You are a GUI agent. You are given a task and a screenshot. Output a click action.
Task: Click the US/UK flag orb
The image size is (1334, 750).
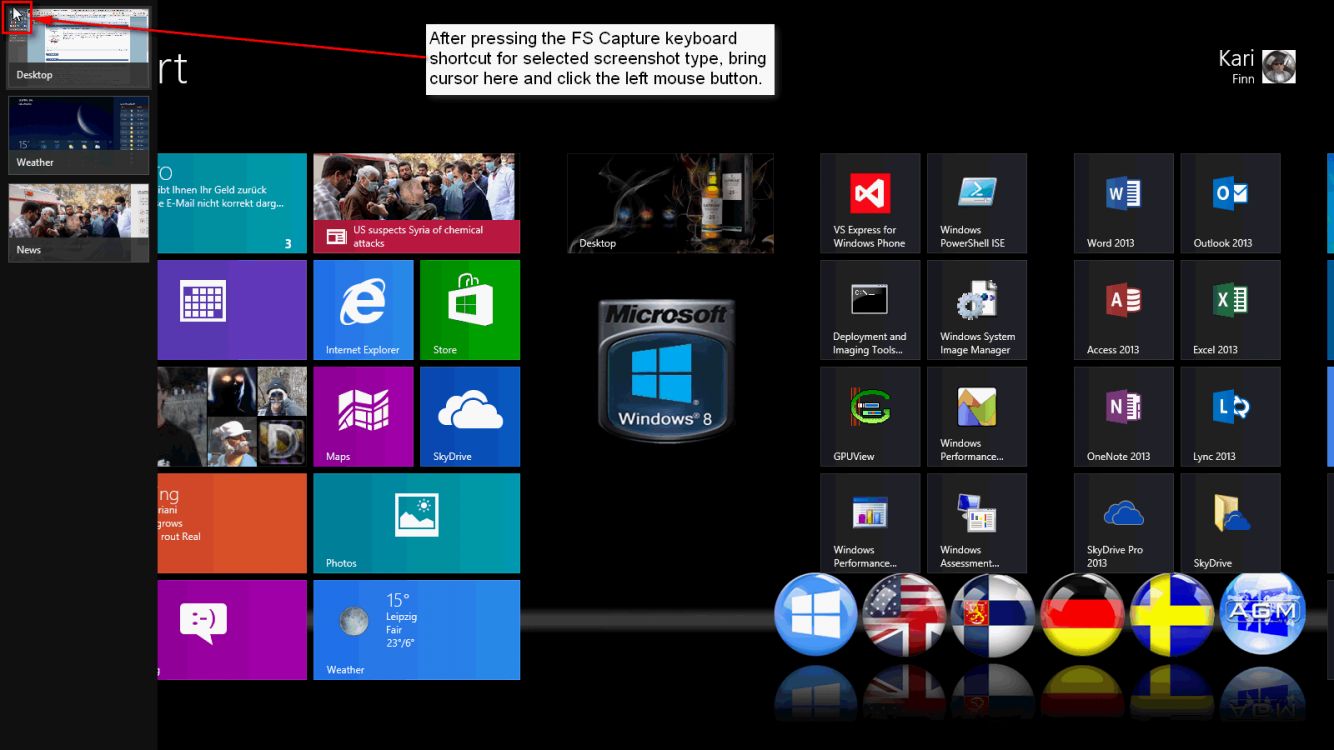(905, 614)
